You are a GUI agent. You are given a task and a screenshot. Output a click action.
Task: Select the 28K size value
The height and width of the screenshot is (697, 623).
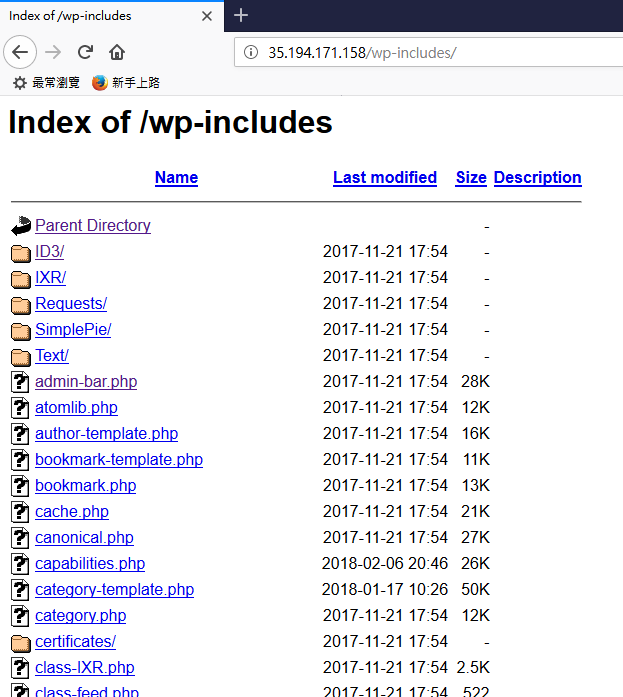point(475,381)
